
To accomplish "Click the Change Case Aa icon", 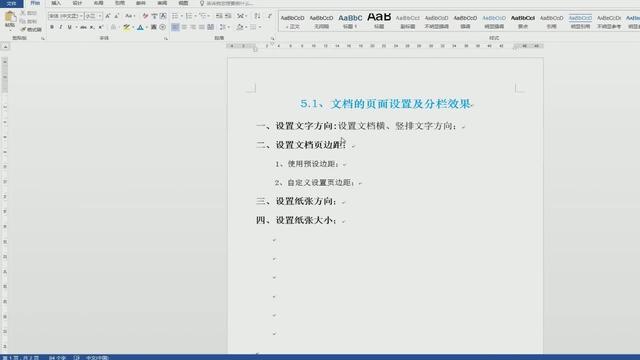I will click(x=128, y=16).
